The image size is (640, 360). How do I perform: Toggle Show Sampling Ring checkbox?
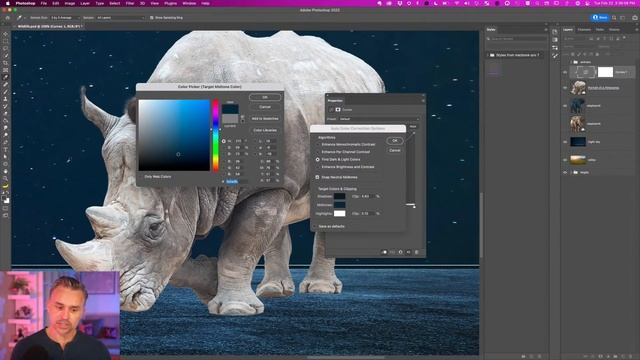pos(152,18)
